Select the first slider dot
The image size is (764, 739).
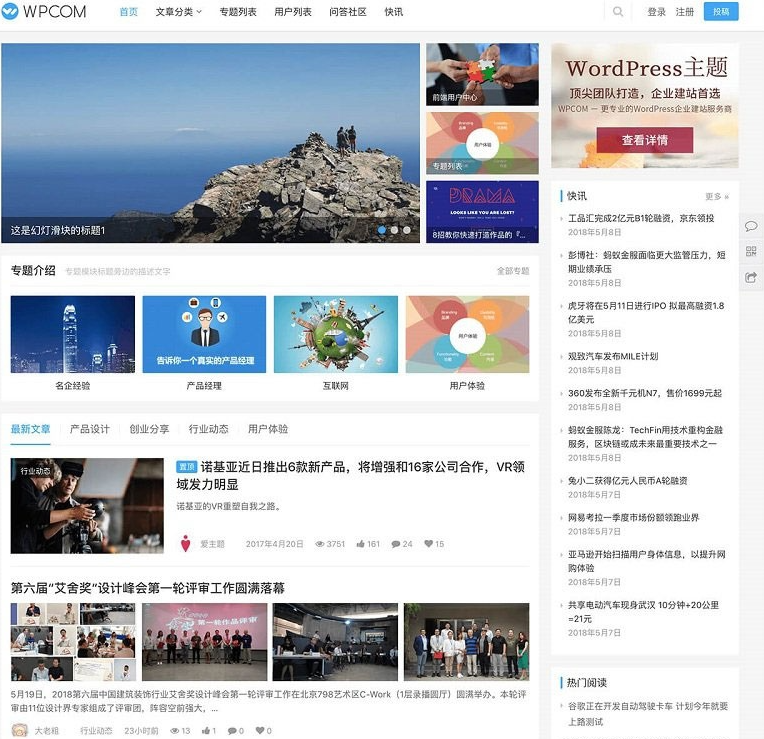click(382, 230)
